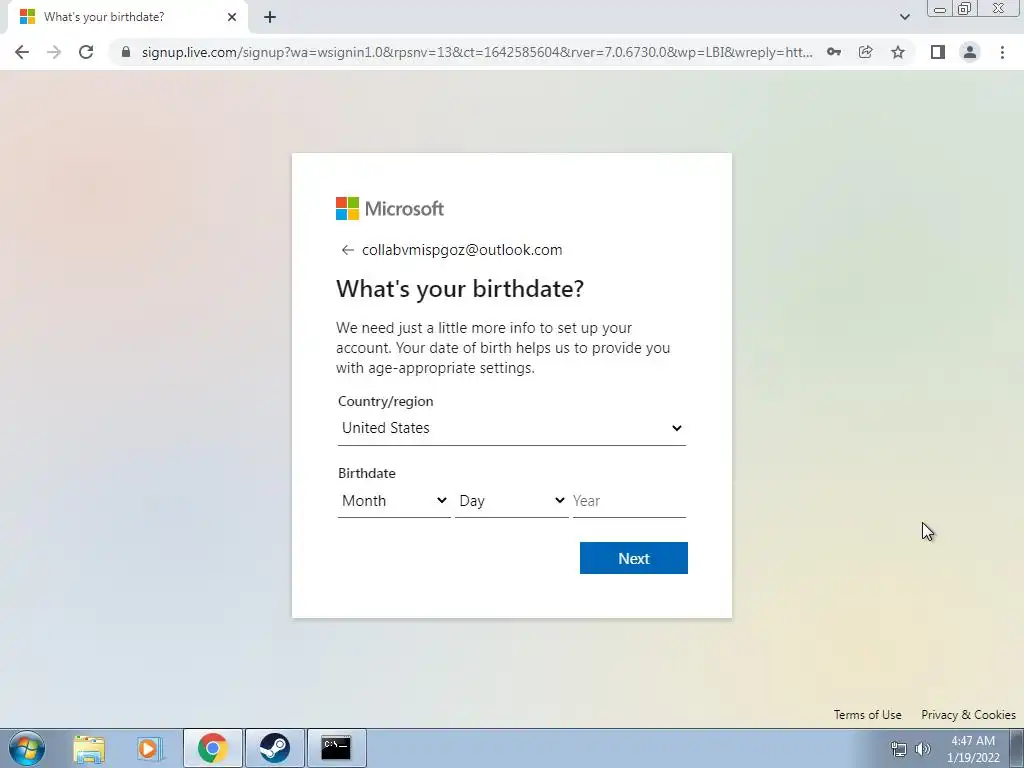Screen dimensions: 1024x768
Task: Open Terms of Use link
Action: (867, 714)
